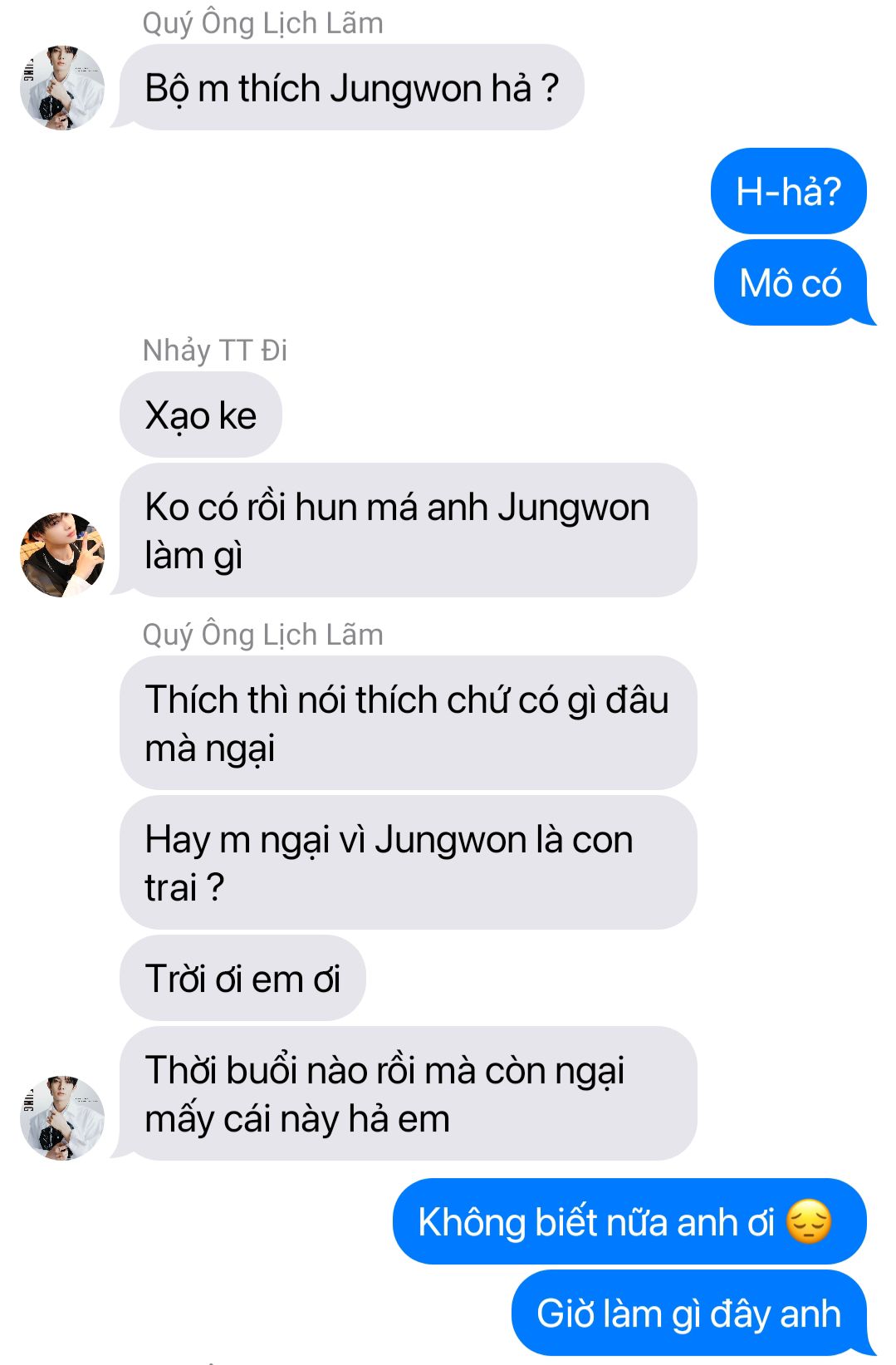Tap 'trai ?' in the Jungwon question bubble
Screen dimensions: 896x1365
coord(184,887)
